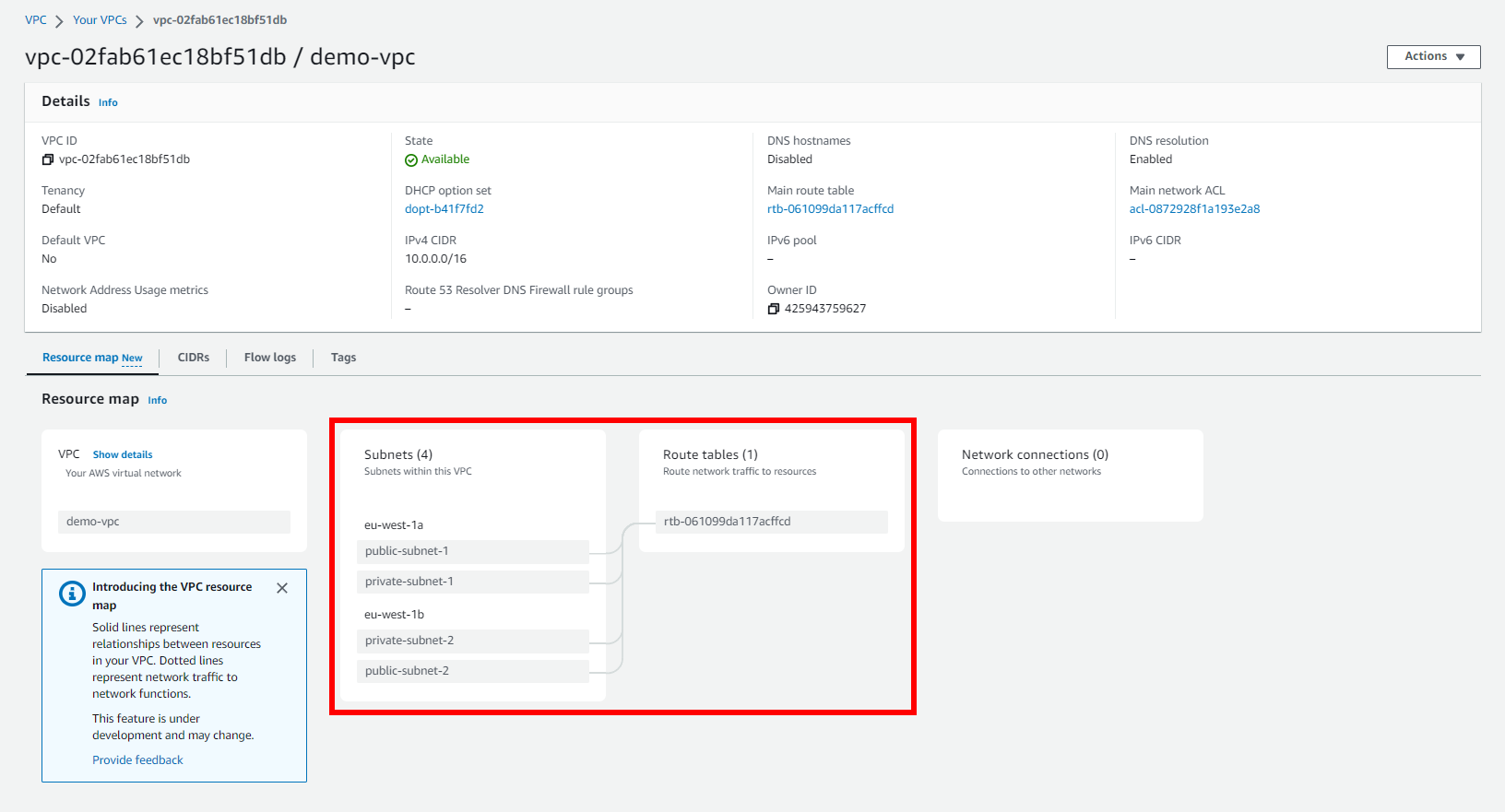Screen dimensions: 1505x812
Task: Open the Flow logs tab
Action: tap(270, 358)
